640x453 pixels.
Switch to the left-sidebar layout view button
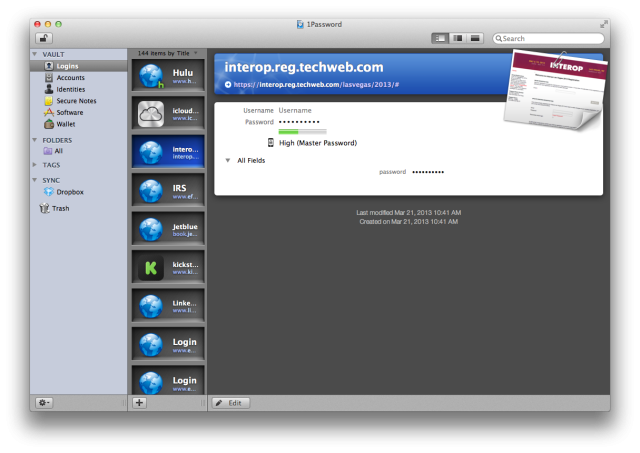[440, 38]
